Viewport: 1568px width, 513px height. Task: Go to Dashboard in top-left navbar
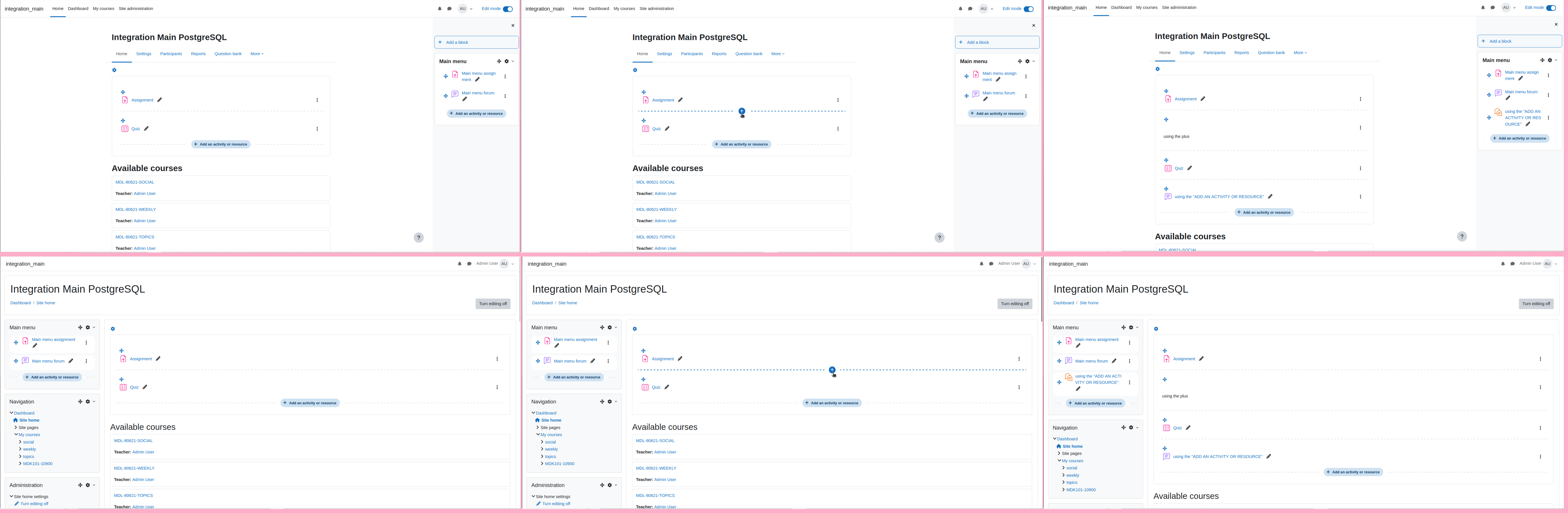click(78, 9)
